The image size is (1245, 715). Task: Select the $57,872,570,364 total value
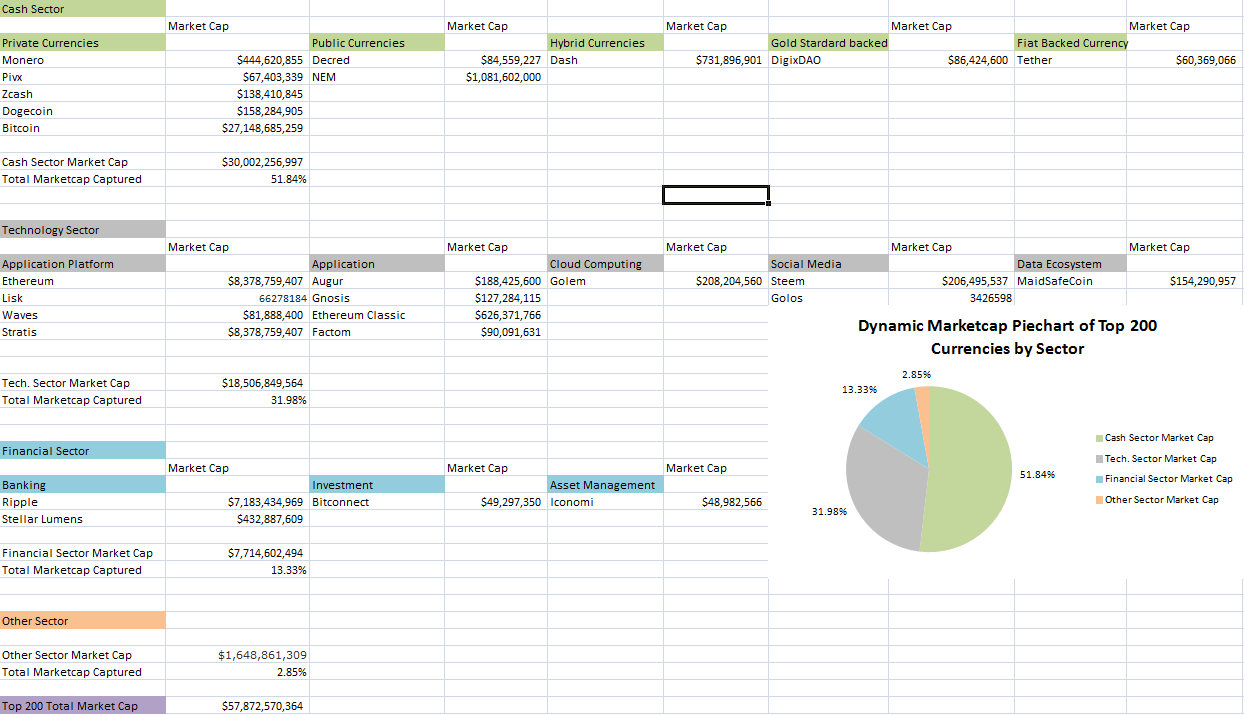238,706
